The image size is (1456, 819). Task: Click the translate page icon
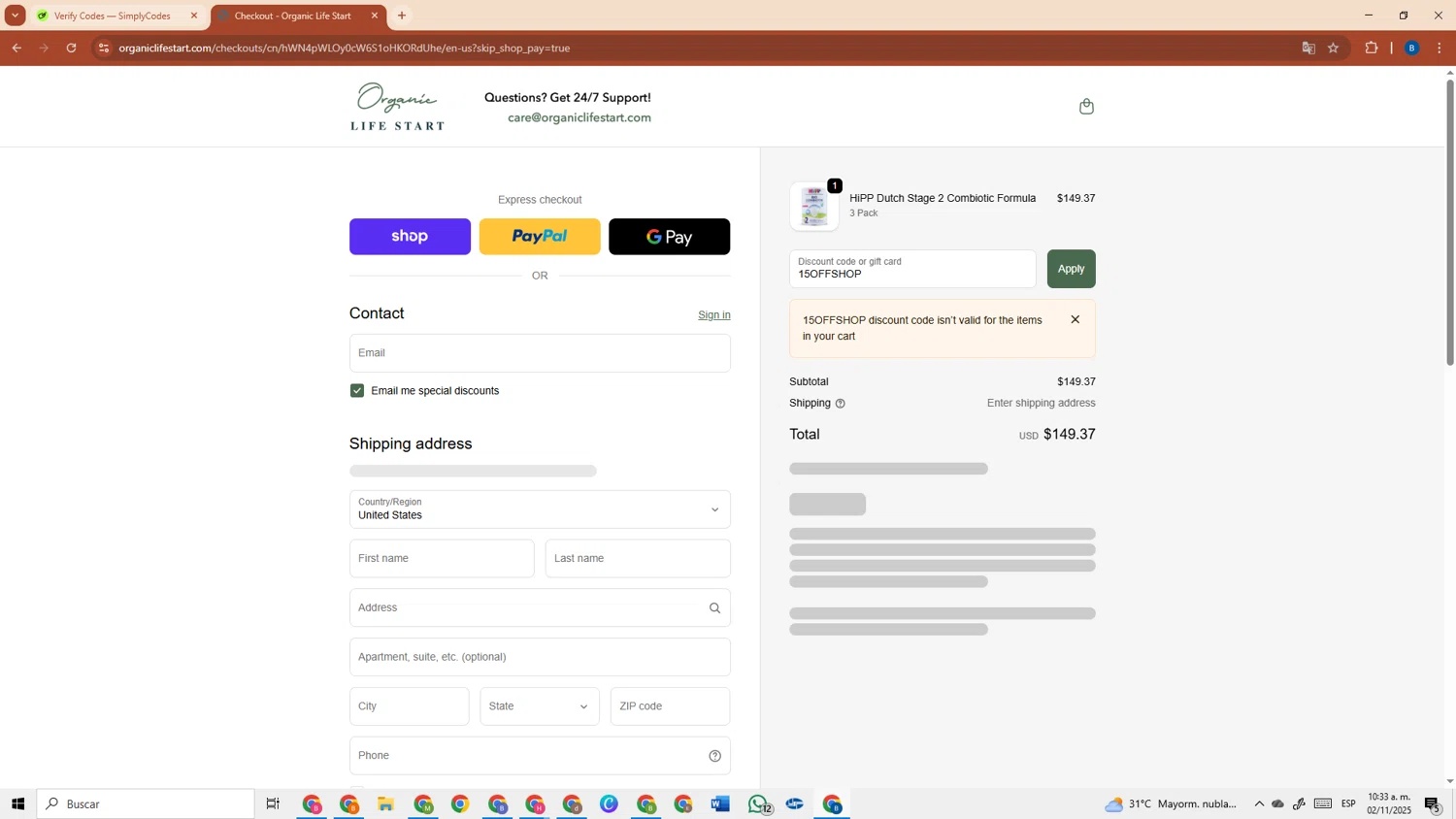[x=1307, y=48]
